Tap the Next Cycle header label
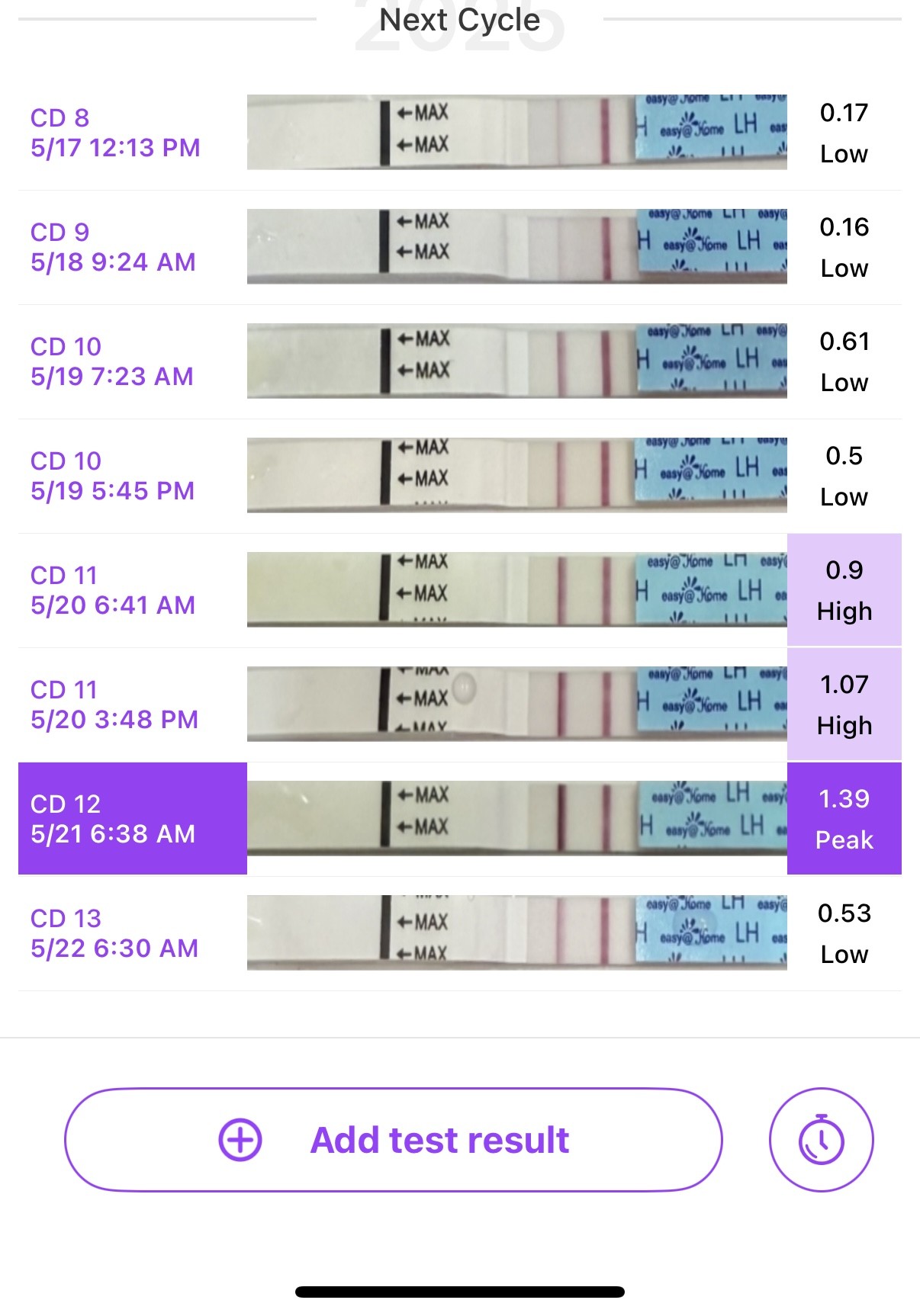Image resolution: width=920 pixels, height=1316 pixels. pyautogui.click(x=459, y=20)
